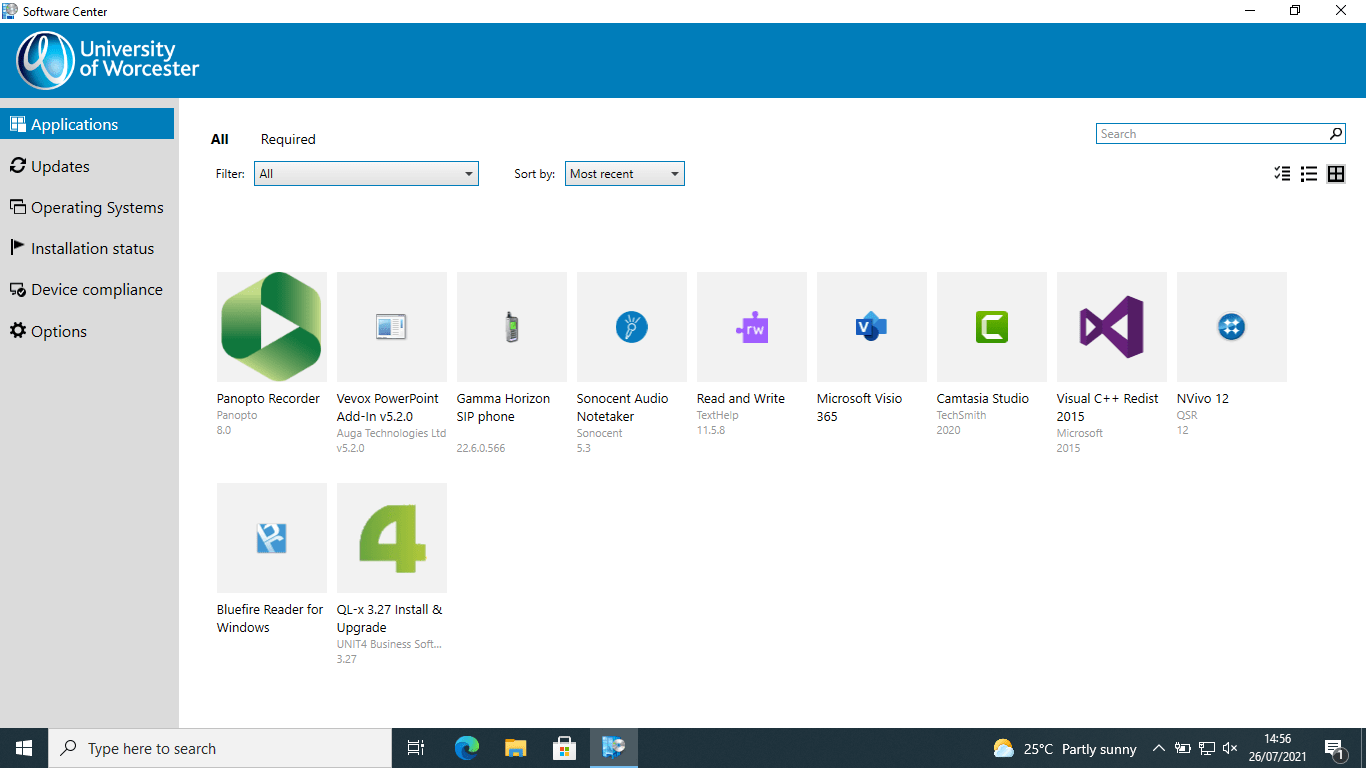Select the Vevox PowerPoint Add-In icon

click(392, 327)
